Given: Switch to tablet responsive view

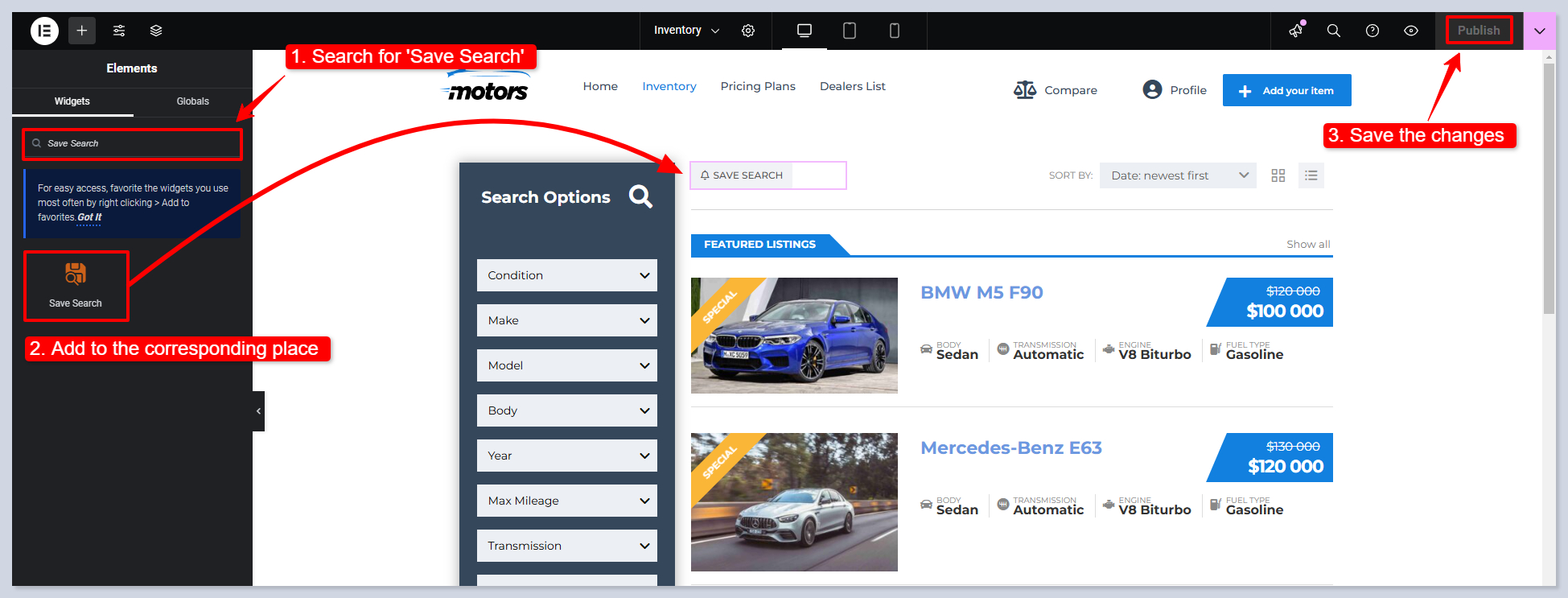Looking at the screenshot, I should (x=849, y=31).
